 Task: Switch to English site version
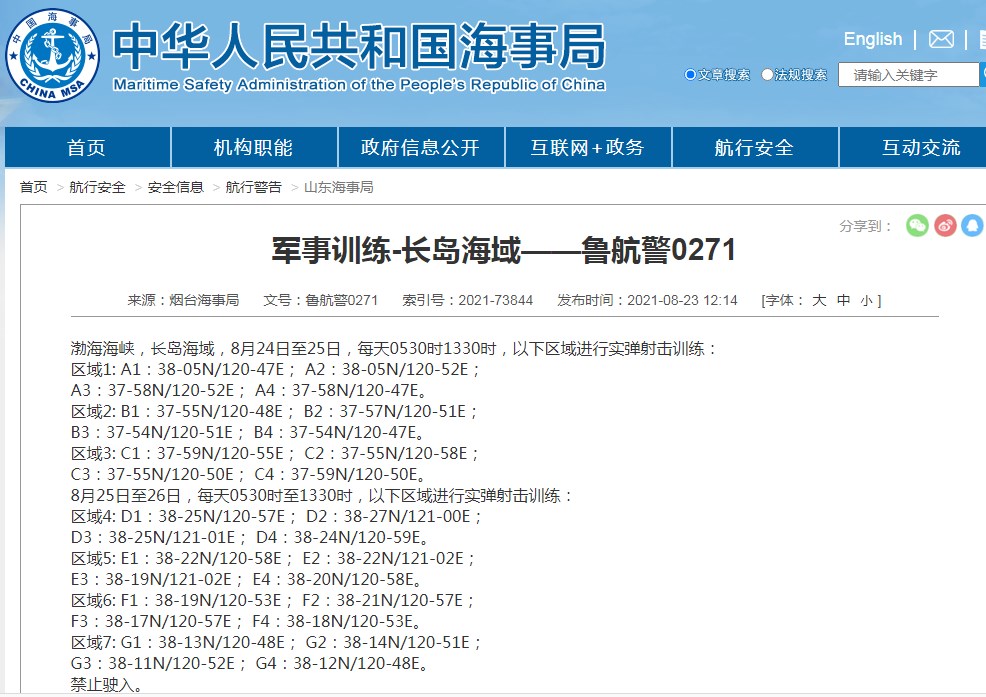(x=872, y=39)
